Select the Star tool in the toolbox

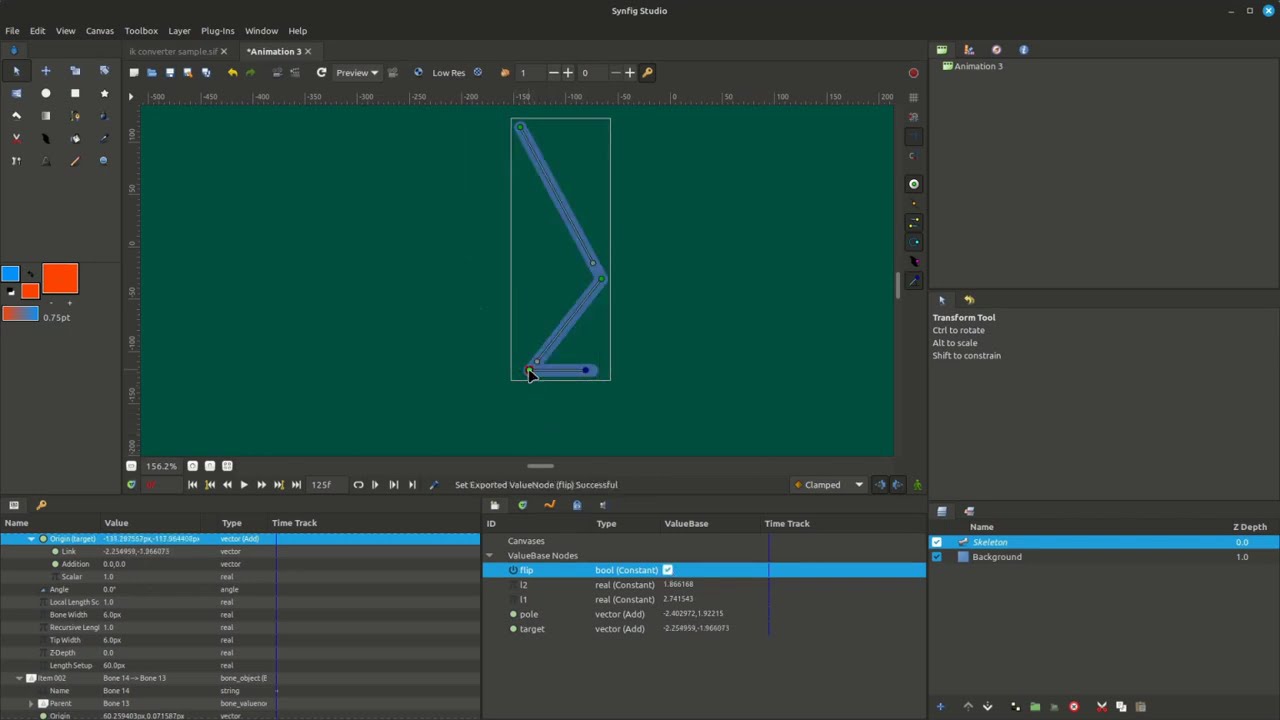104,93
